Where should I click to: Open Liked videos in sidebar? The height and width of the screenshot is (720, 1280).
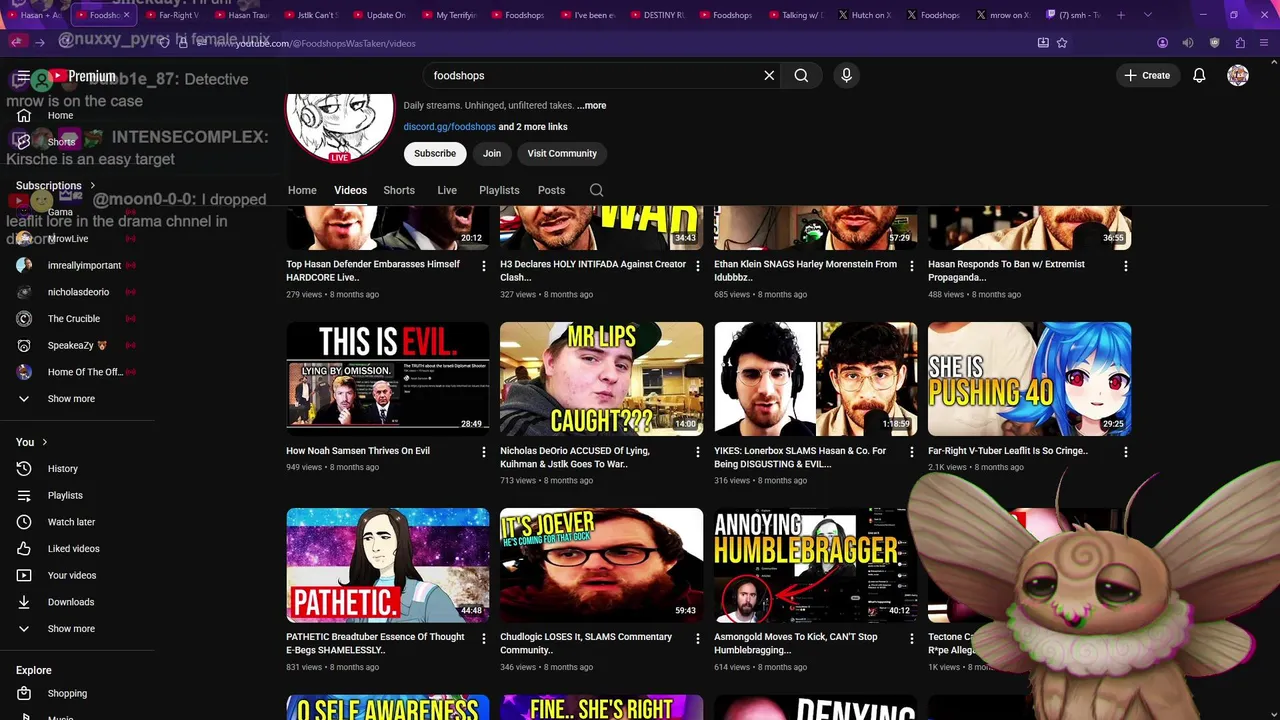tap(73, 548)
